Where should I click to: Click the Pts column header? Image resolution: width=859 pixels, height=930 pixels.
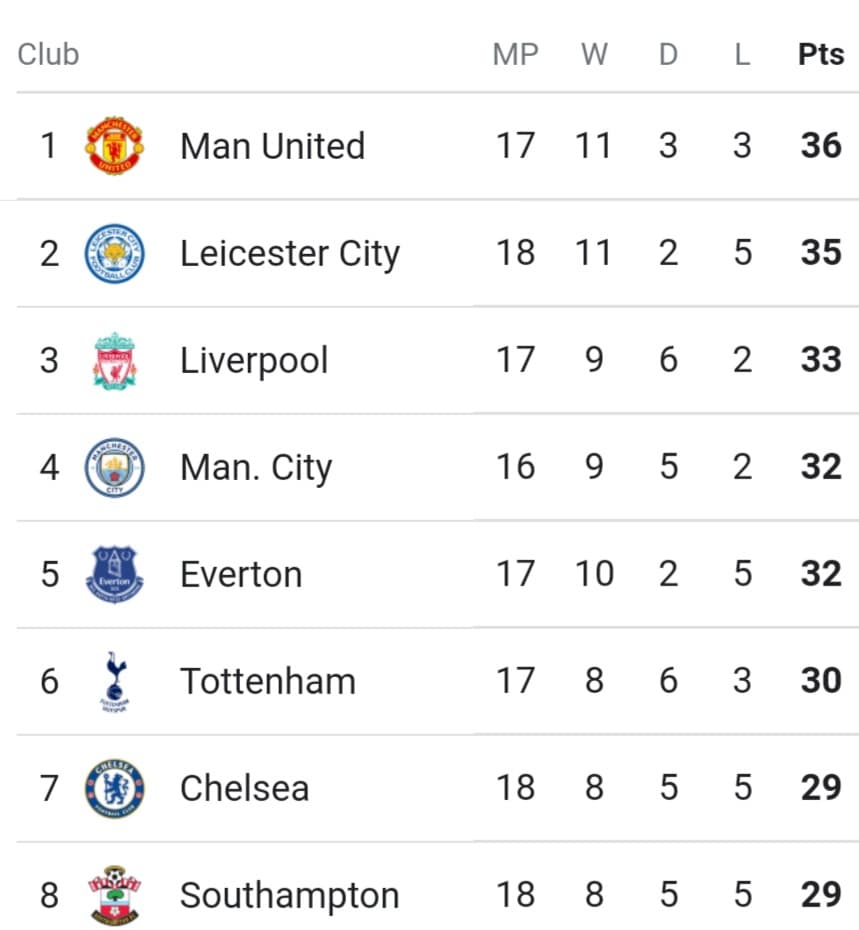point(821,55)
